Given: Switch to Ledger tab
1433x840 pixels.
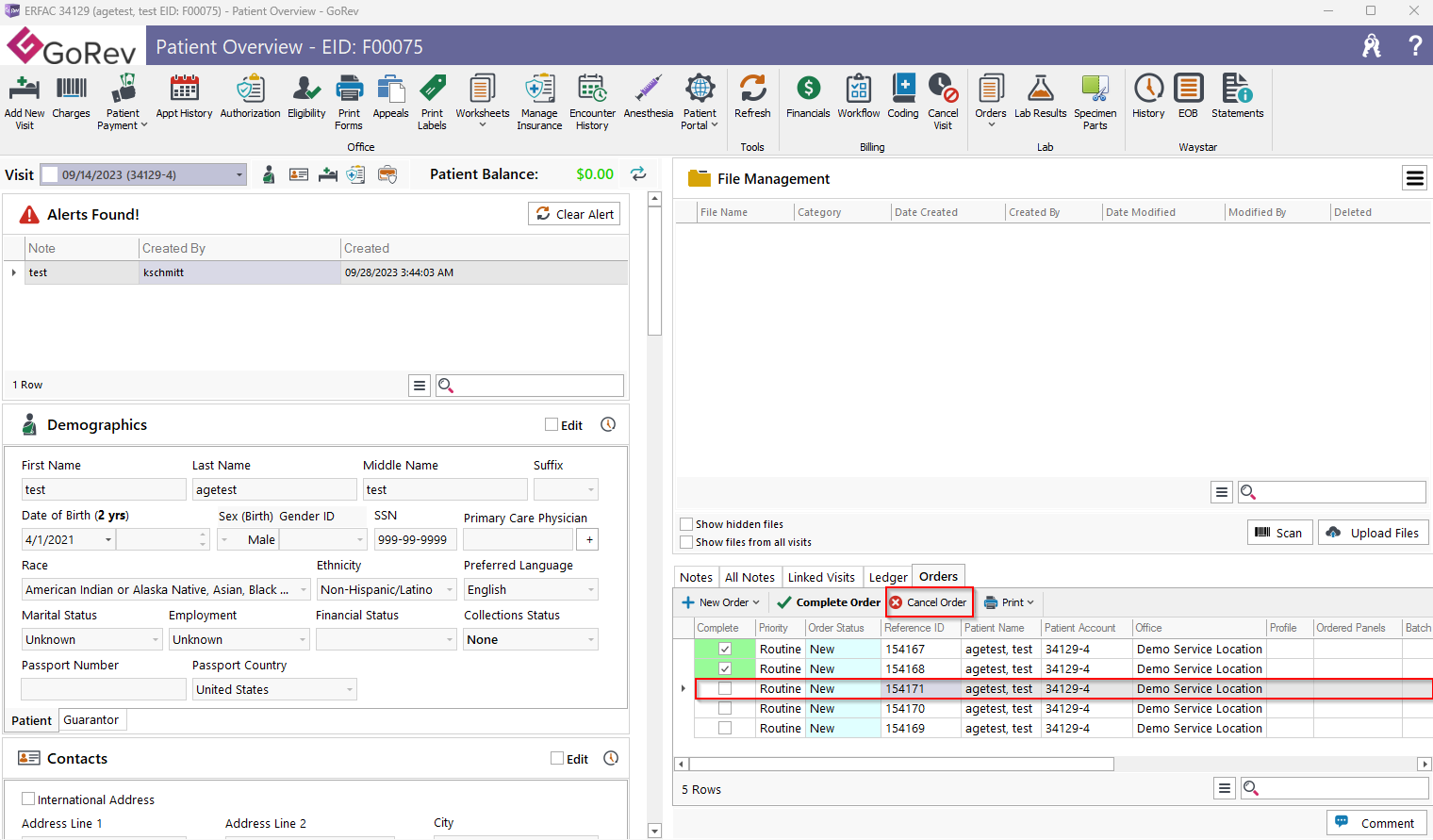Looking at the screenshot, I should pyautogui.click(x=888, y=577).
